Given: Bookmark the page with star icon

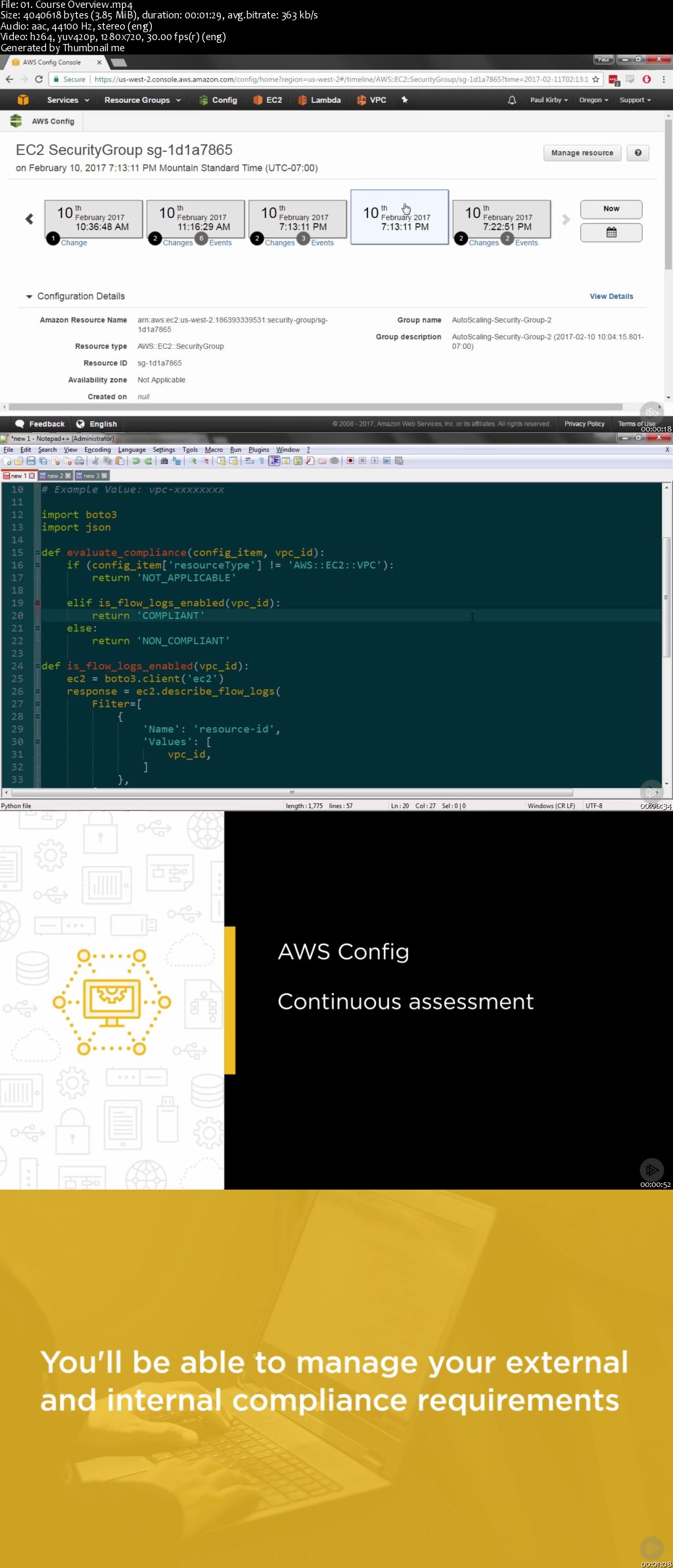Looking at the screenshot, I should 595,79.
